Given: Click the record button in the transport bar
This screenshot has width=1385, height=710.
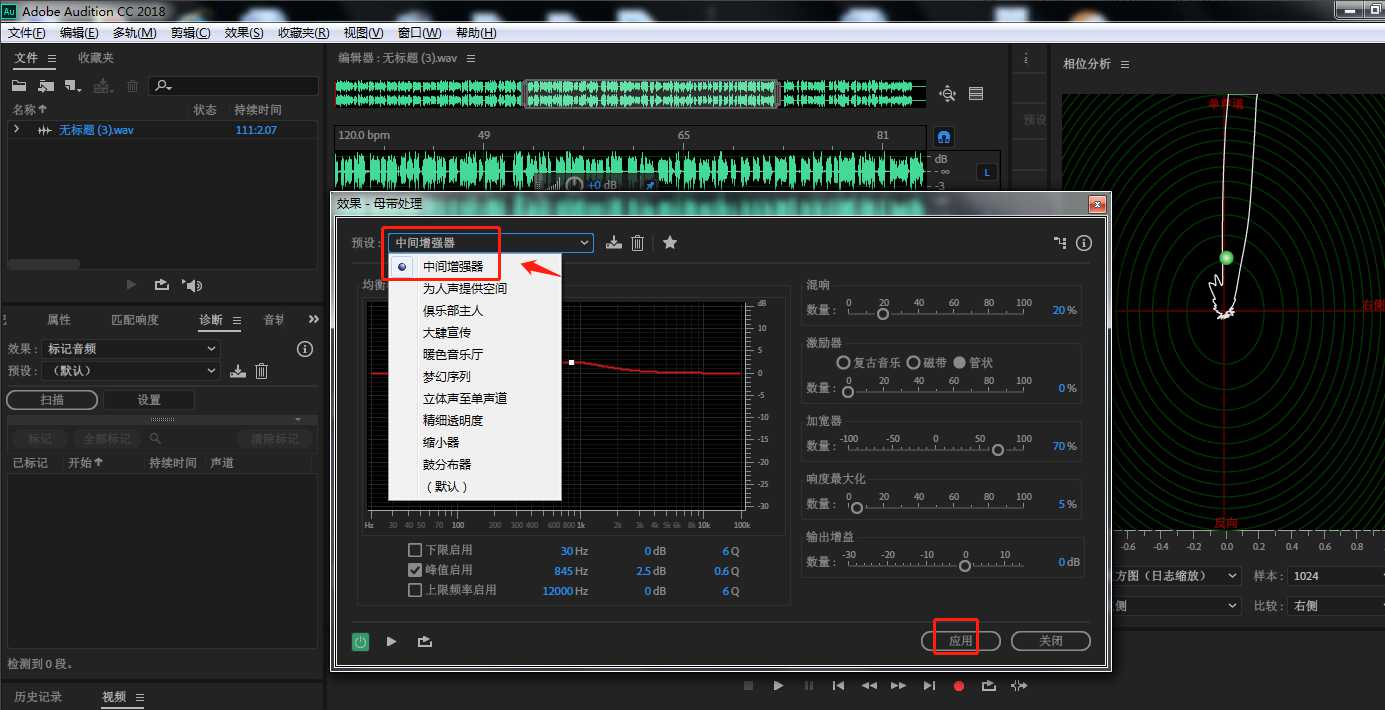Looking at the screenshot, I should [x=957, y=685].
